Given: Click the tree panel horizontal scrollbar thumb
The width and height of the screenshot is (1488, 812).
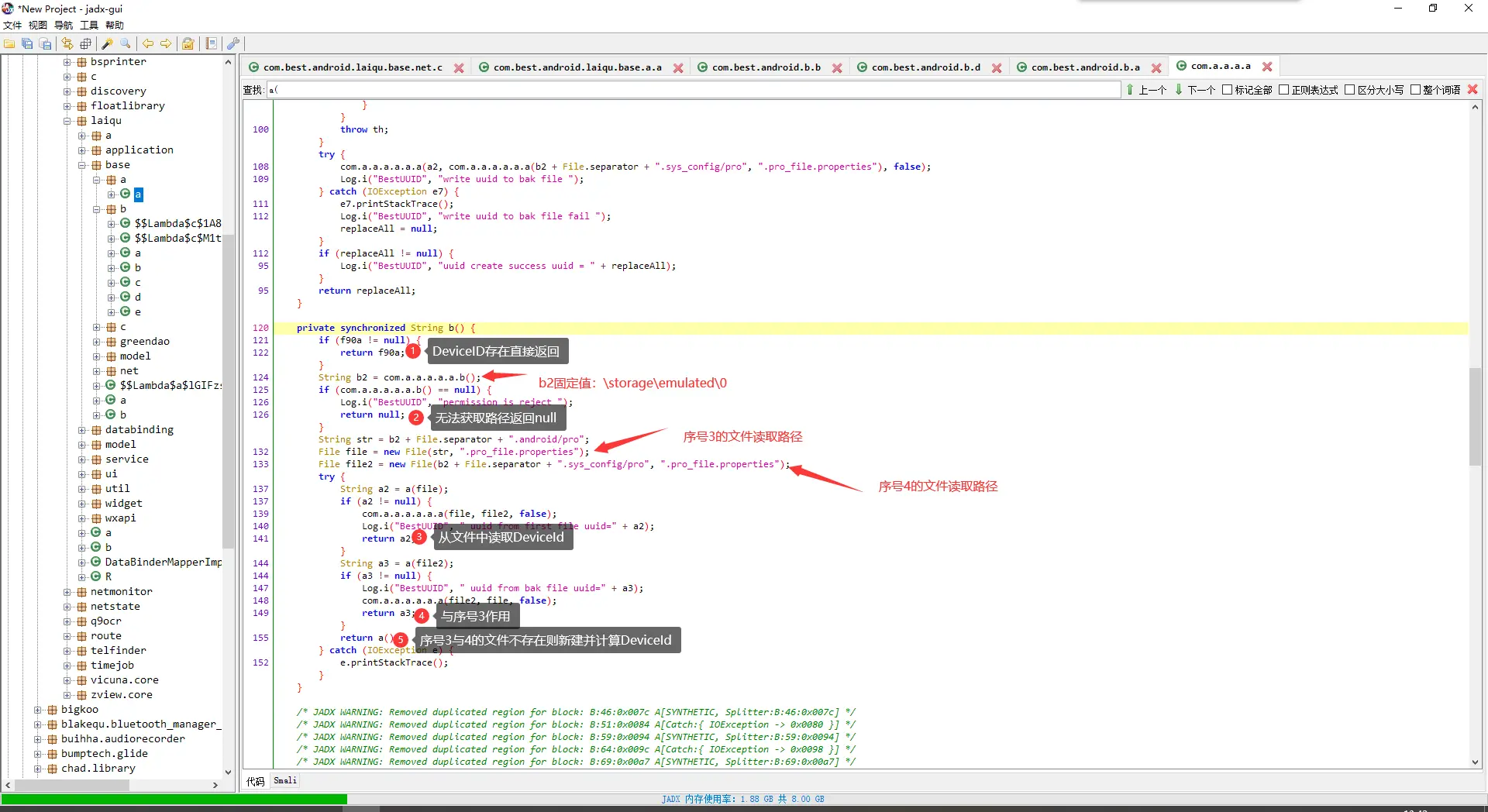Looking at the screenshot, I should point(71,785).
